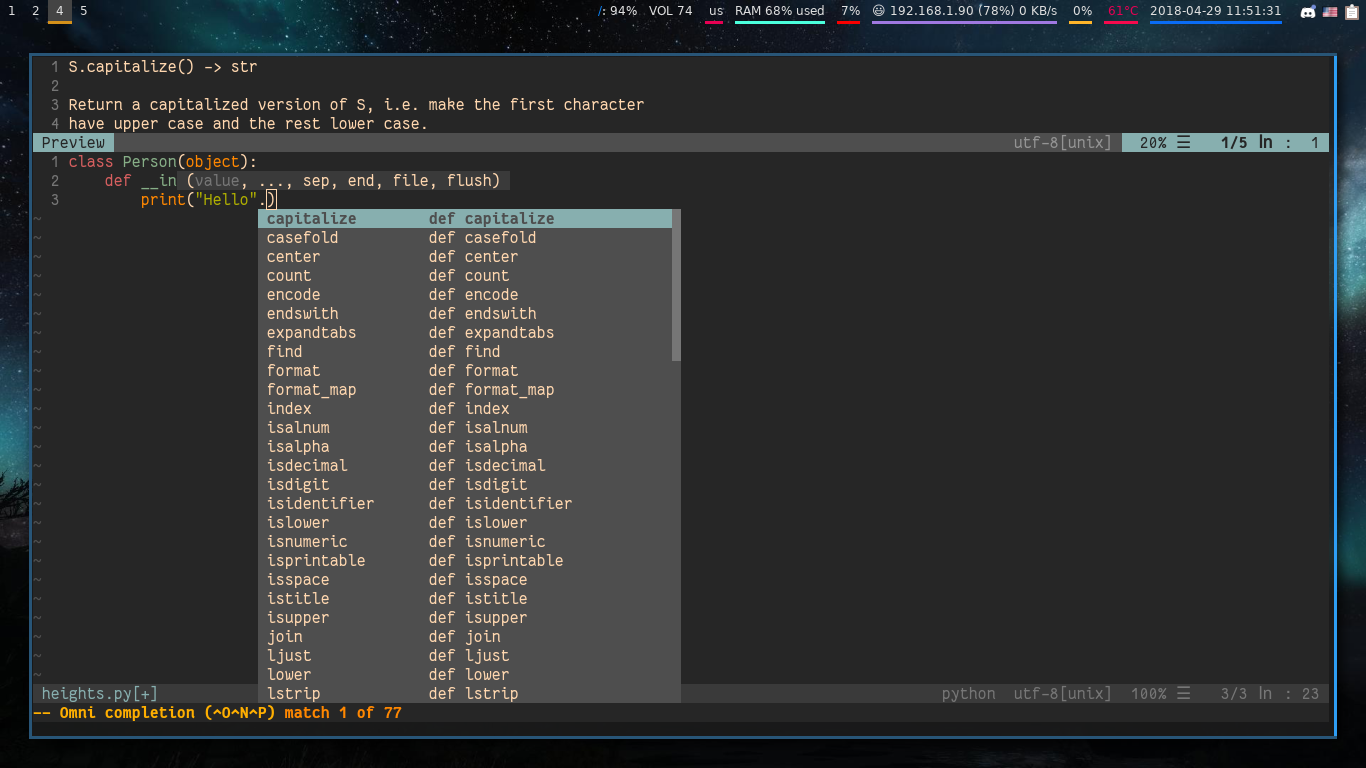
Task: Click the completion popup scrollbar thumb
Action: [676, 285]
